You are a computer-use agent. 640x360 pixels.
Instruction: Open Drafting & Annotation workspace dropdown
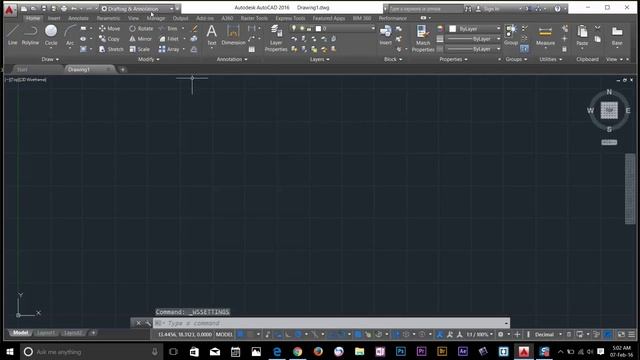(137, 9)
